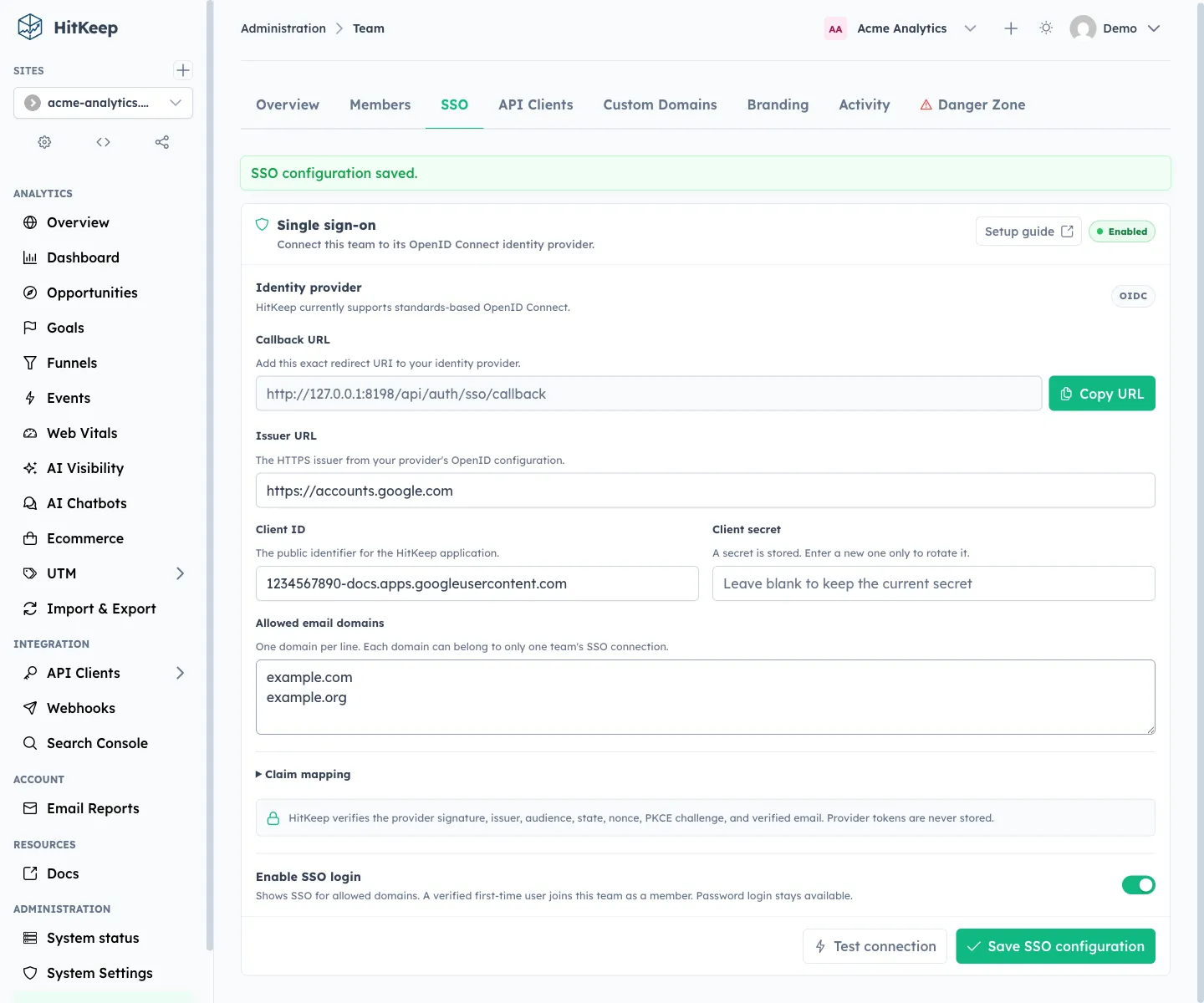
Task: Switch to the API Clients tab
Action: 536,104
